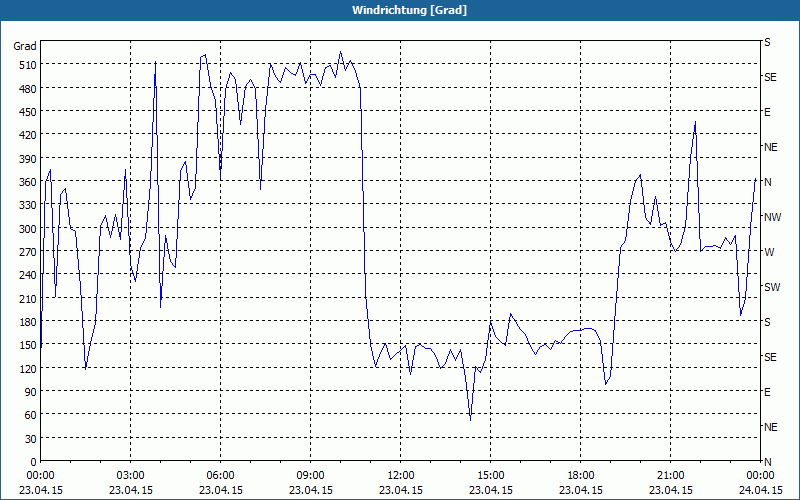Click the 18:00 time label
This screenshot has height=500, width=800.
[581, 476]
